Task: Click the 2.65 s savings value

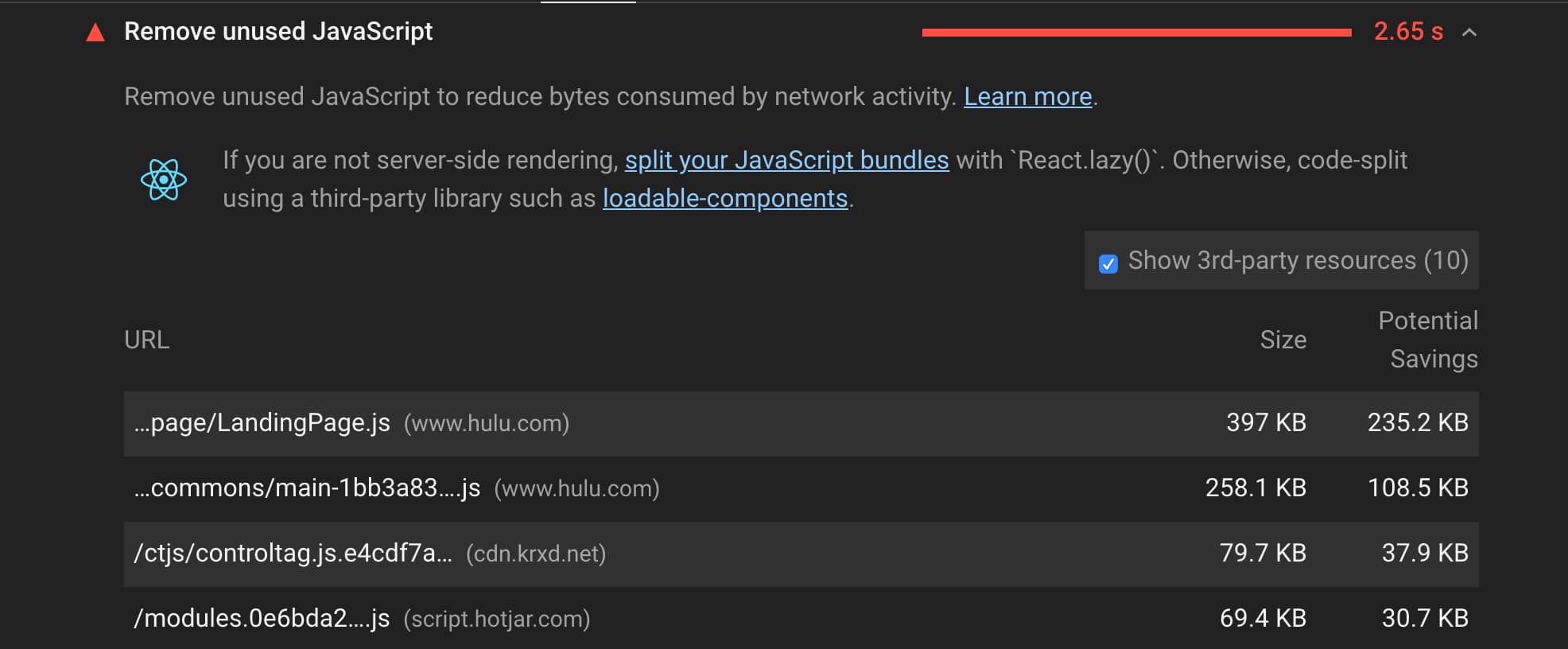Action: coord(1407,32)
